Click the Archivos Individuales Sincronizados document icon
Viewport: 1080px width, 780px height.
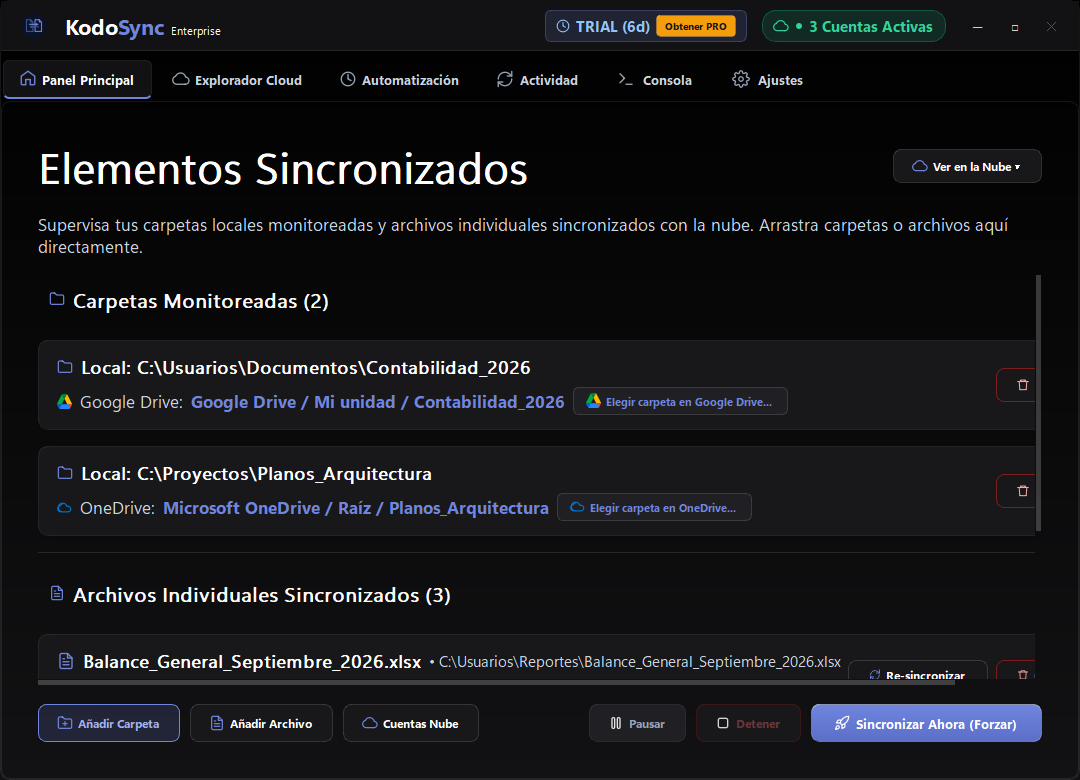point(57,593)
